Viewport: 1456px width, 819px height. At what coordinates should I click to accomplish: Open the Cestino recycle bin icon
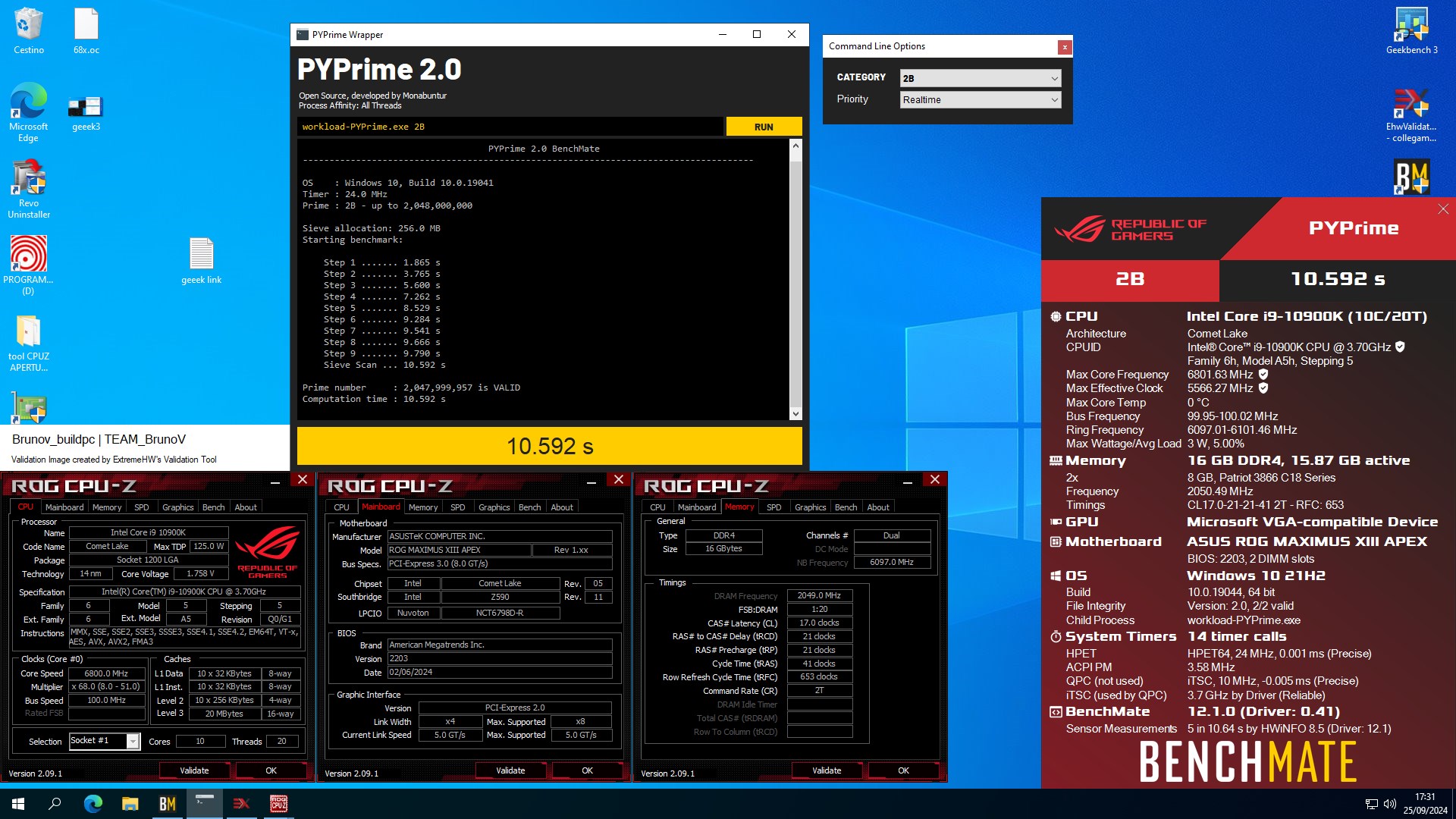point(28,30)
